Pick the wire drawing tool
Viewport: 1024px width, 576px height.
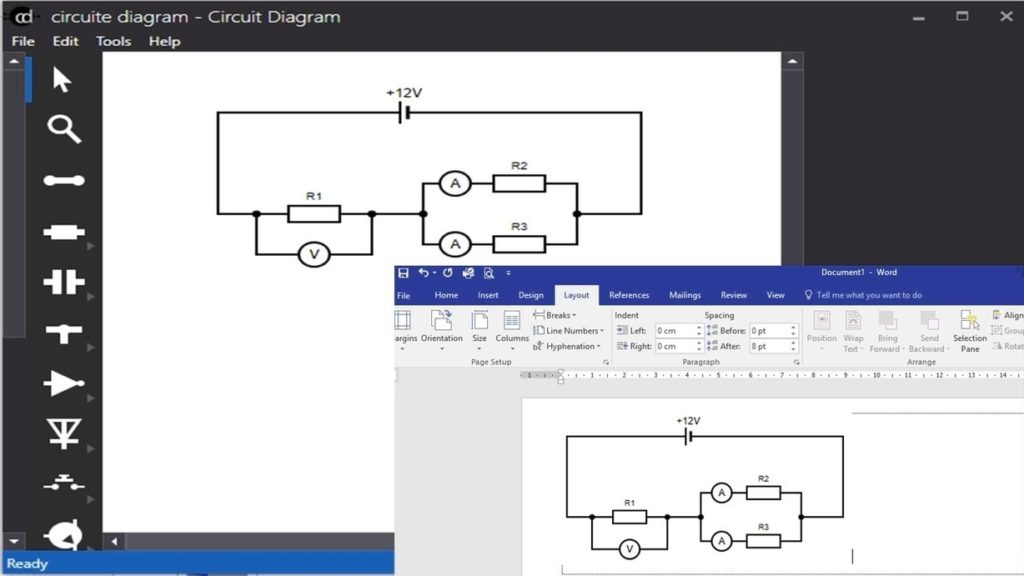coord(62,180)
